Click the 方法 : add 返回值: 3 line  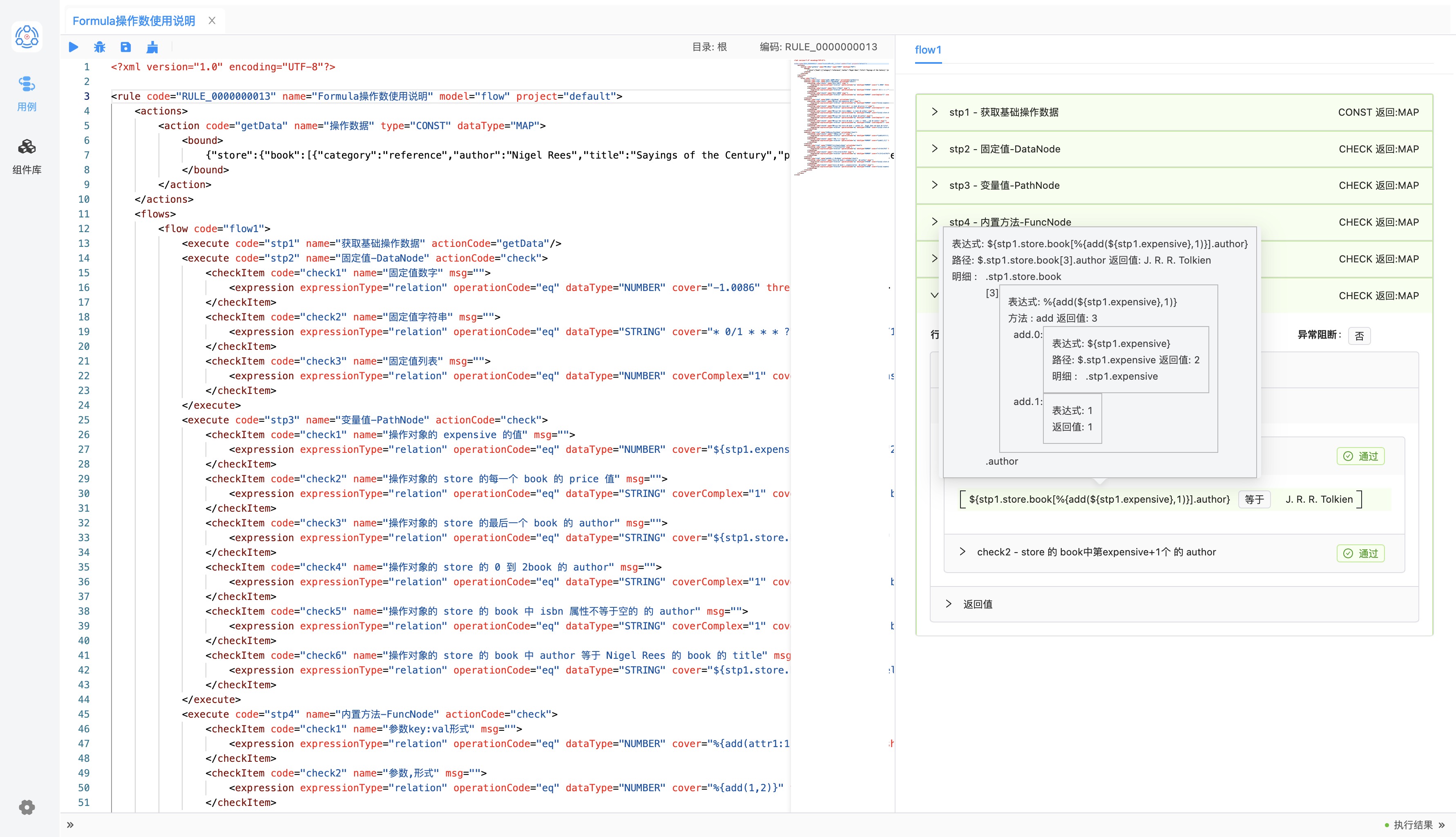click(x=1052, y=318)
